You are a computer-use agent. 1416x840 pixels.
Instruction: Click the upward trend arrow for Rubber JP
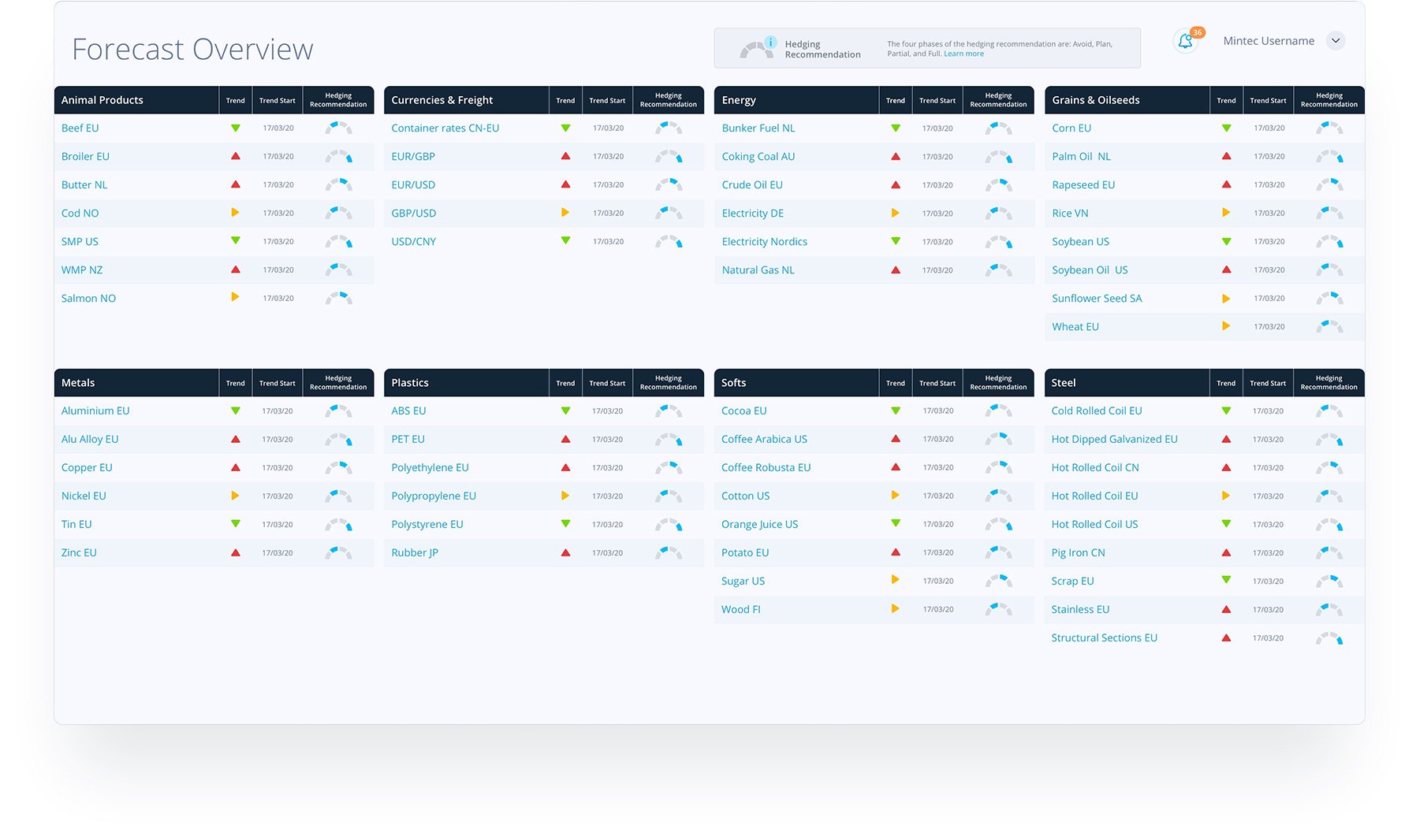click(565, 552)
